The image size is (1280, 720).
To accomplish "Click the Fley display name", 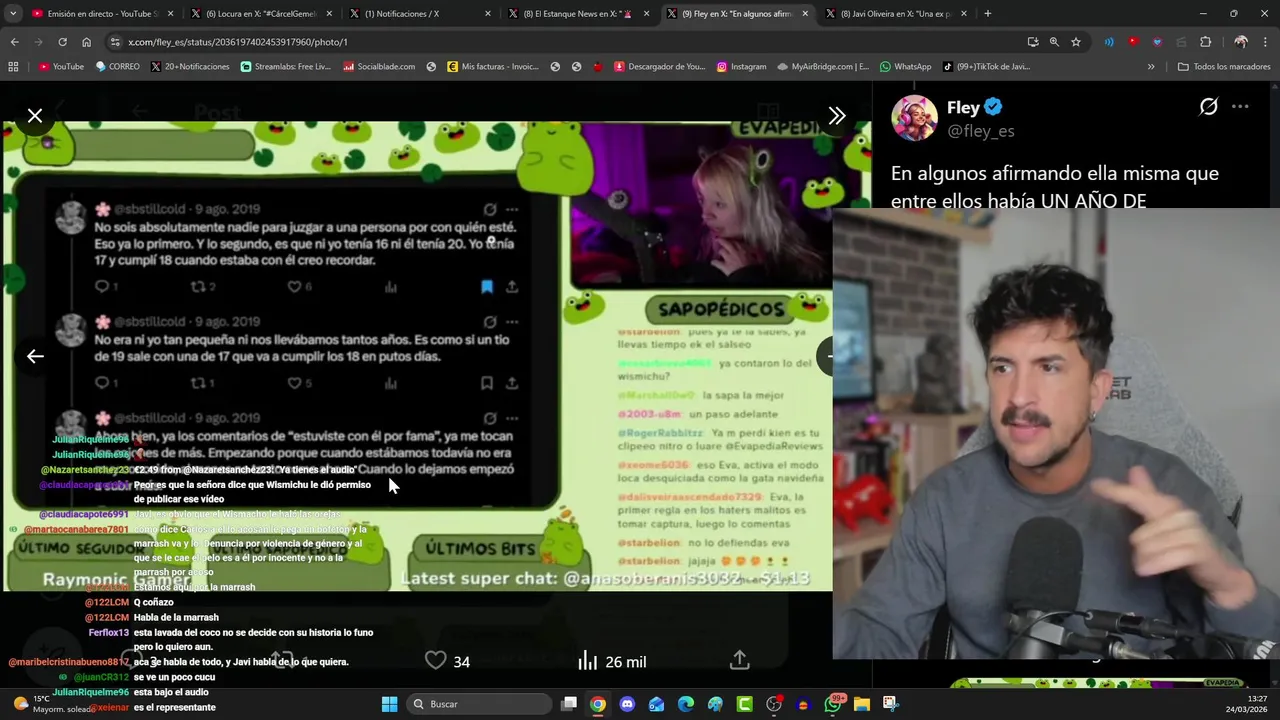I will [964, 107].
